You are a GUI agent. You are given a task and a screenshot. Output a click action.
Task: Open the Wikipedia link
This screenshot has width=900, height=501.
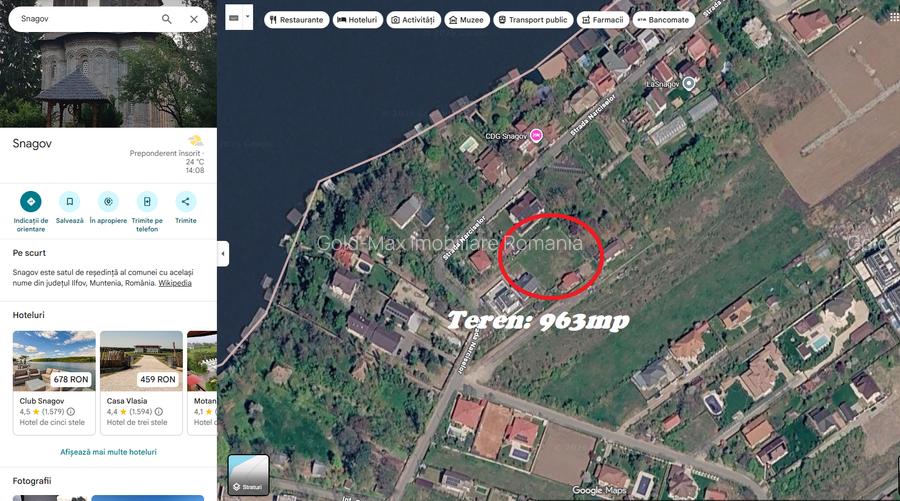(175, 283)
